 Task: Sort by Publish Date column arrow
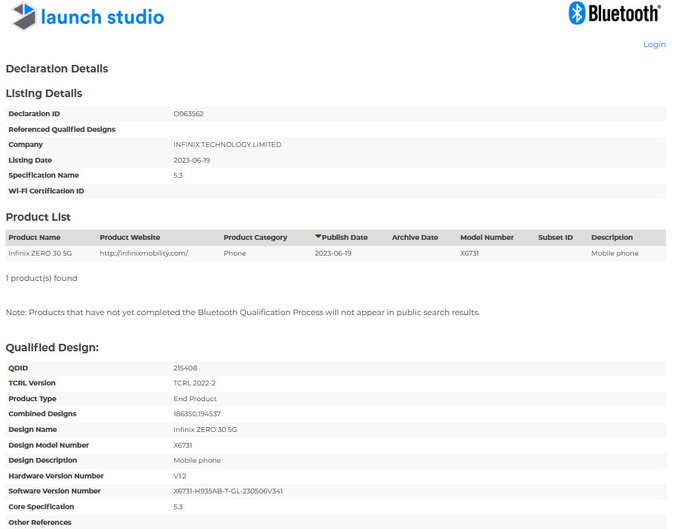318,237
